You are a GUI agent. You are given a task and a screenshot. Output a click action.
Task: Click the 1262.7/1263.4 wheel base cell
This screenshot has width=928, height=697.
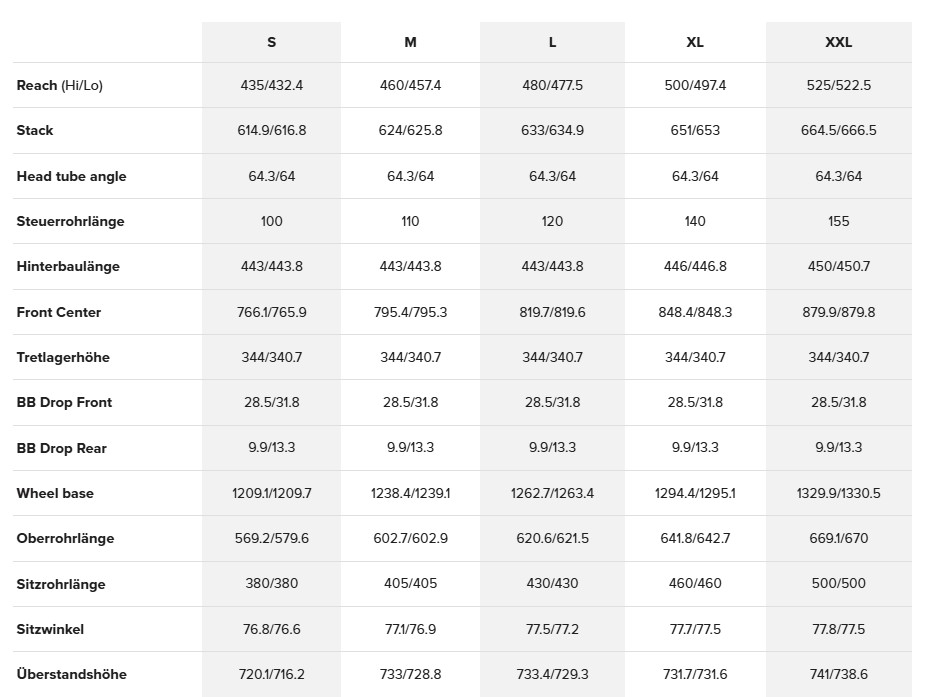552,493
